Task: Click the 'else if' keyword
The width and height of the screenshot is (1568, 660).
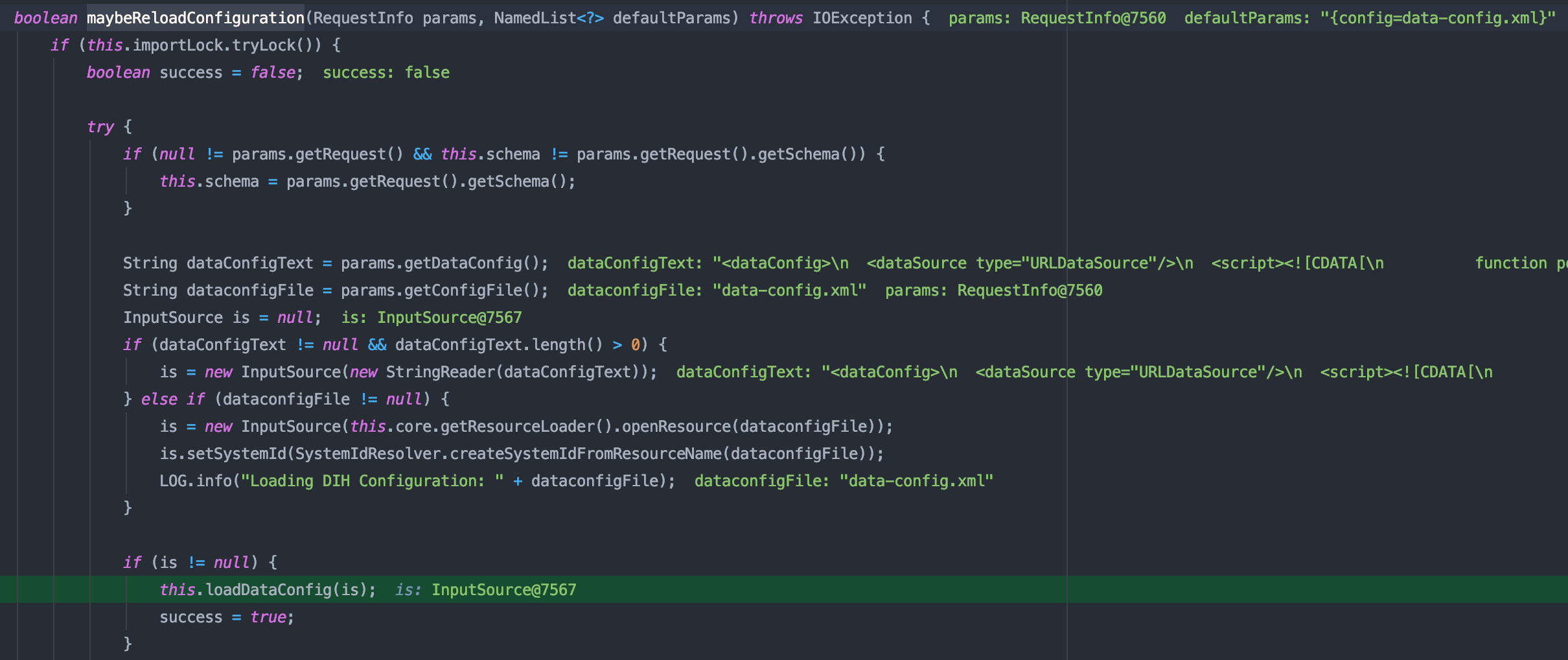Action: pyautogui.click(x=172, y=399)
